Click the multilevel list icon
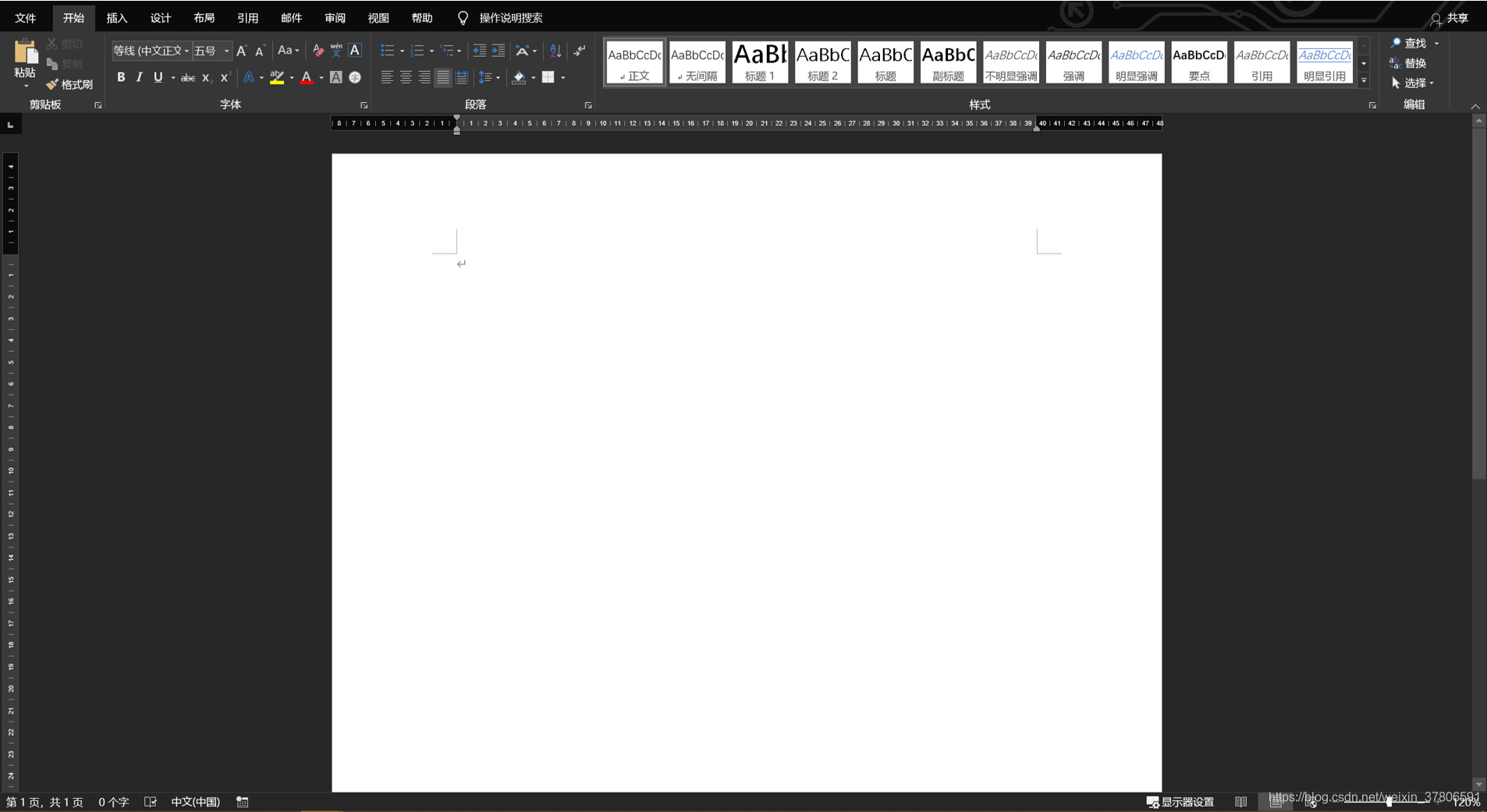 pos(447,51)
